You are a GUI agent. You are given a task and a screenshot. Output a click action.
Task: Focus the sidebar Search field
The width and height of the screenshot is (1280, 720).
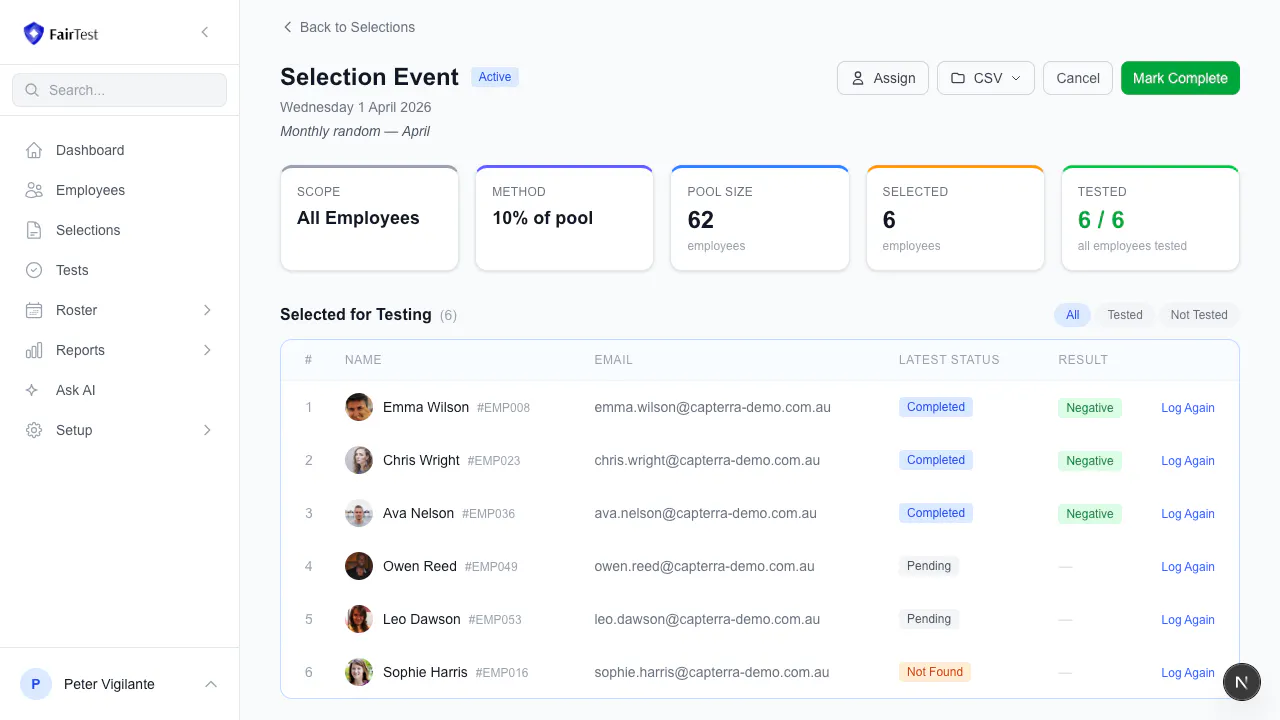tap(120, 90)
